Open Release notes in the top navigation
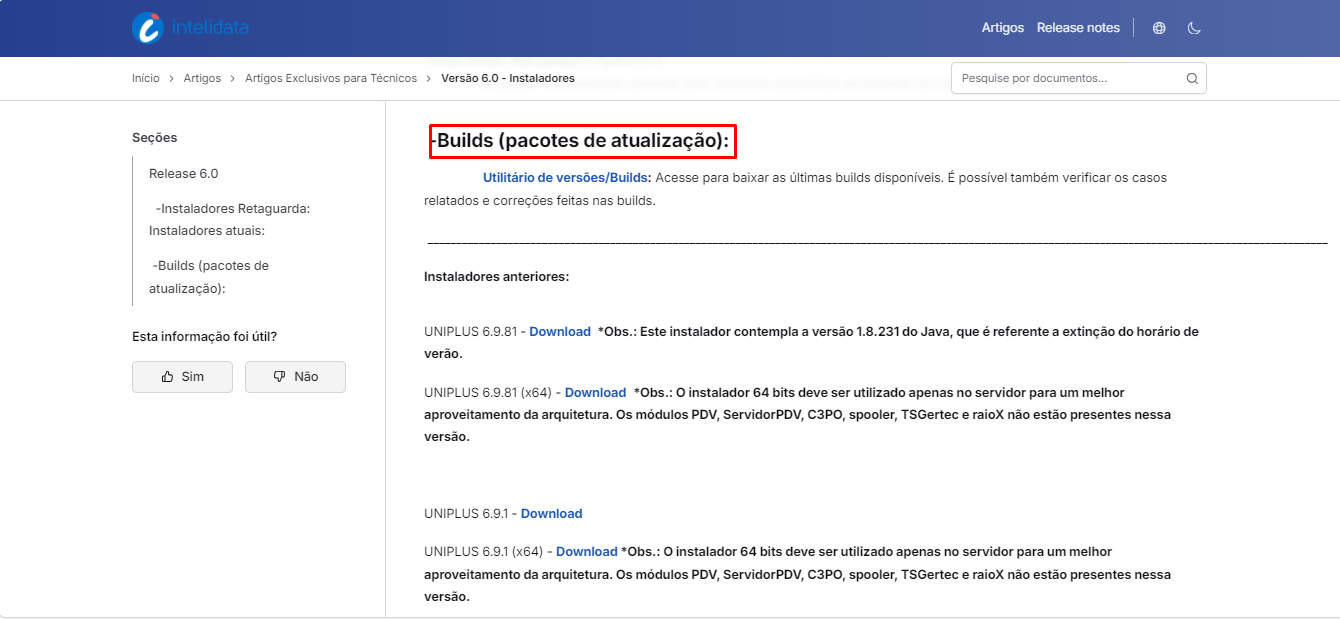Image resolution: width=1340 pixels, height=619 pixels. pos(1078,28)
